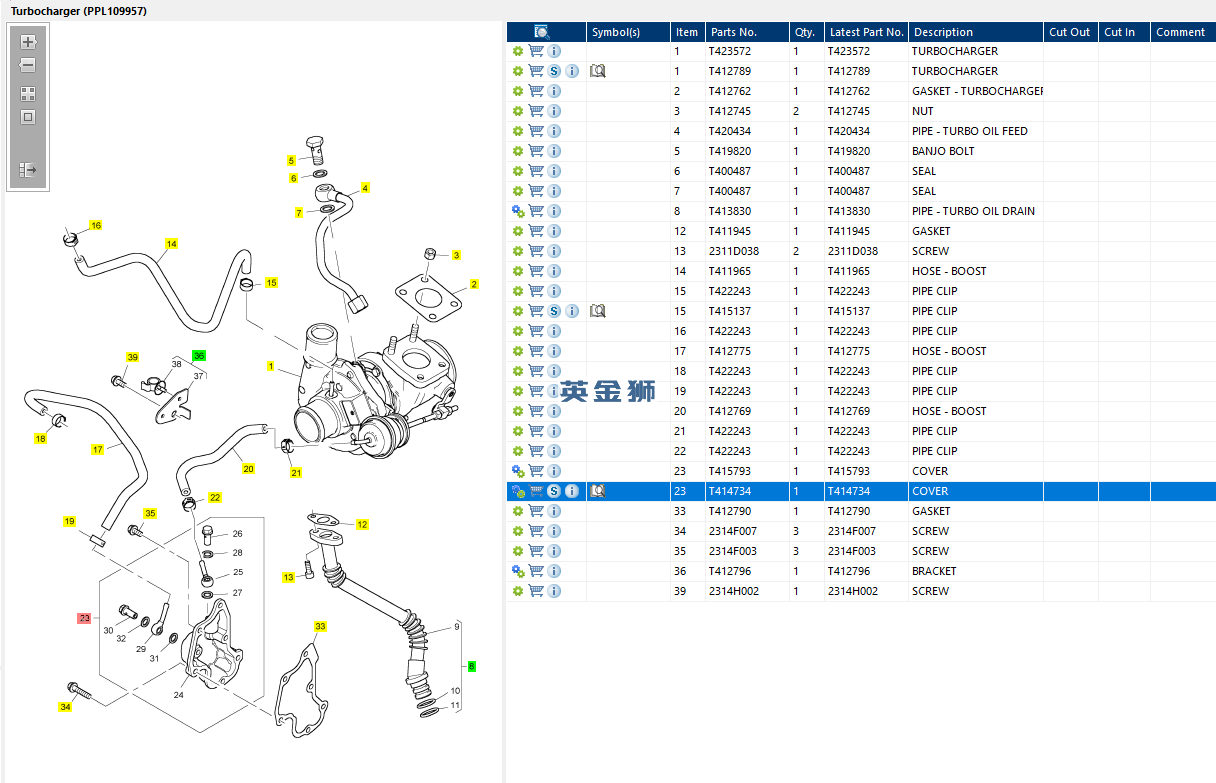Open symbol book icon in selected T414734 row
Screen dimensions: 1216x783
[x=598, y=491]
